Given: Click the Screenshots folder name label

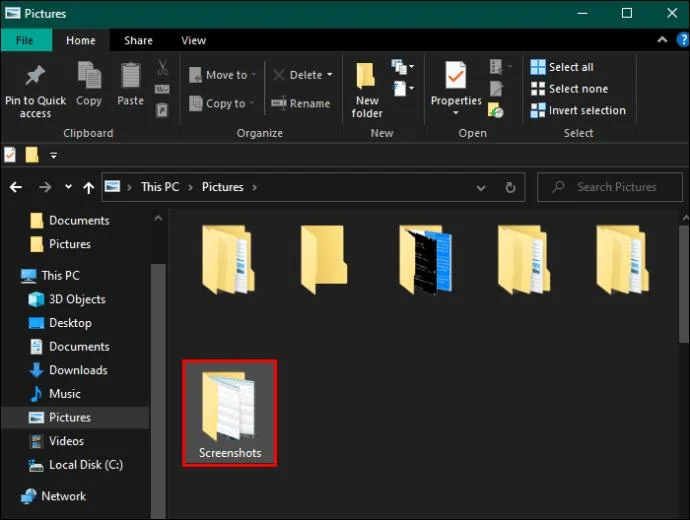Looking at the screenshot, I should click(230, 453).
